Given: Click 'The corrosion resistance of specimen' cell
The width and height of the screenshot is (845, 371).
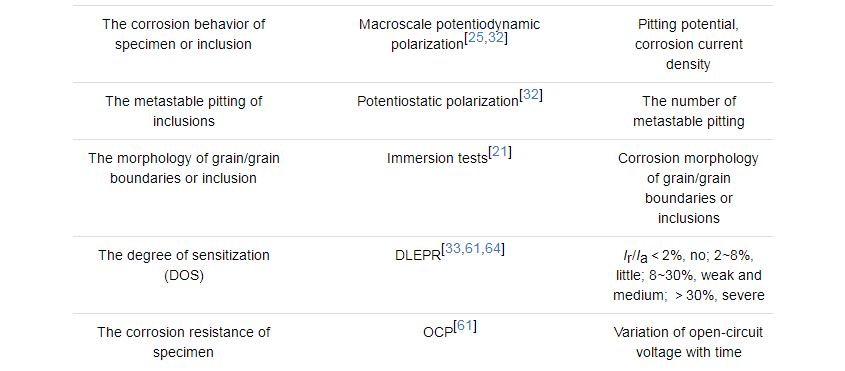Looking at the screenshot, I should pyautogui.click(x=184, y=342).
